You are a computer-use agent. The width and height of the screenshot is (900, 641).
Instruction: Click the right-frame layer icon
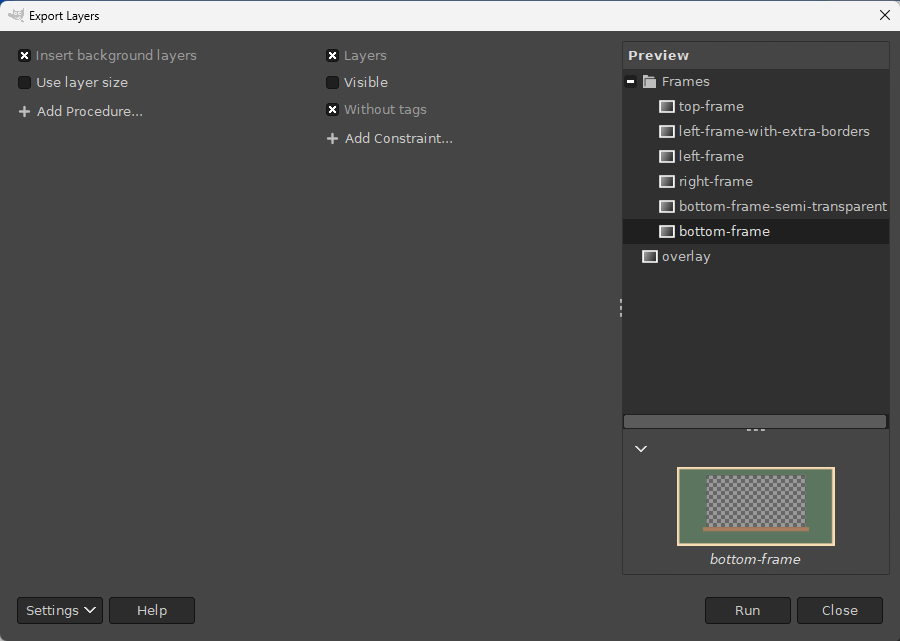(667, 181)
